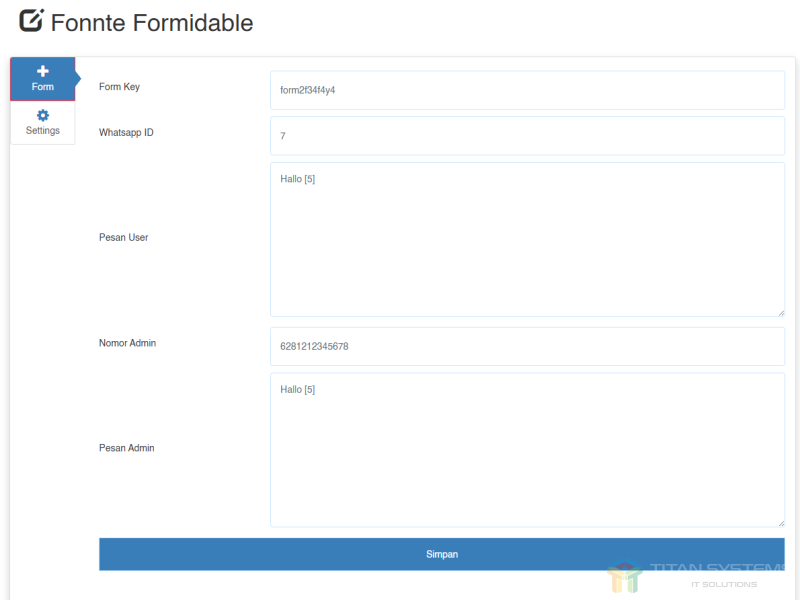The height and width of the screenshot is (600, 800).
Task: Click the Titan Systems logo watermark
Action: (625, 577)
